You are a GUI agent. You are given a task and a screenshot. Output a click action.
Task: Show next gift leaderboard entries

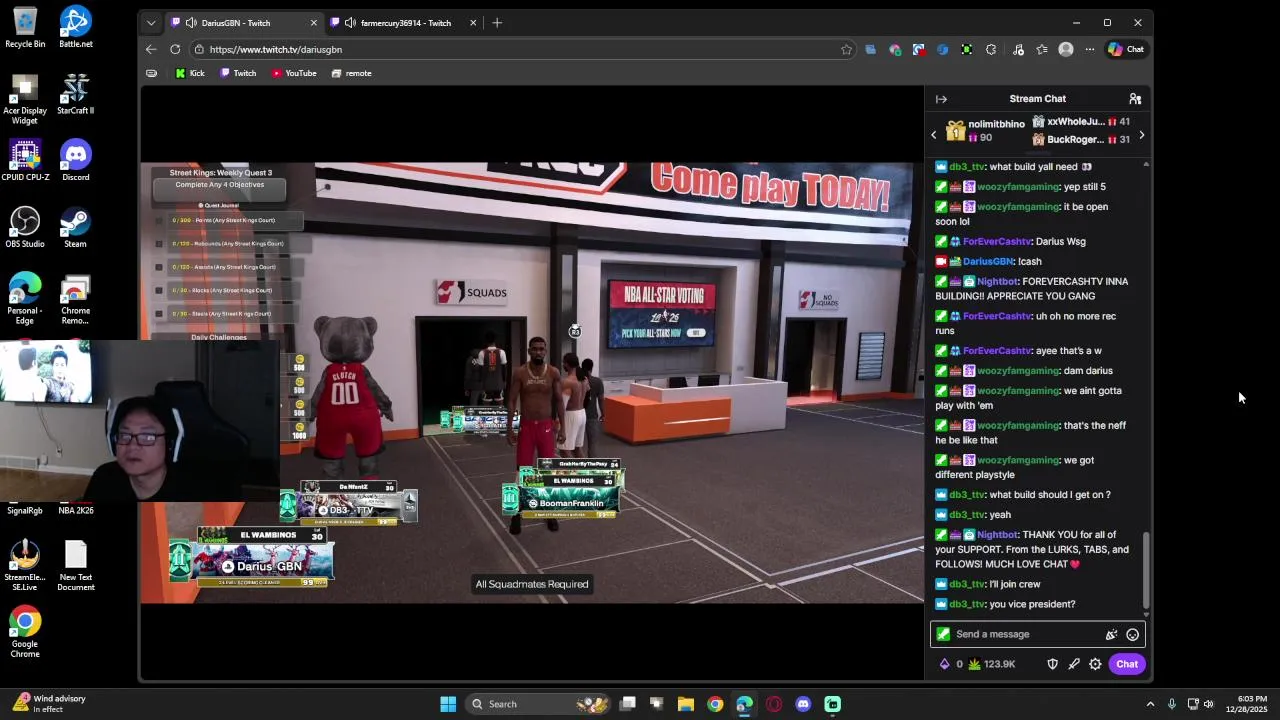click(x=1142, y=134)
